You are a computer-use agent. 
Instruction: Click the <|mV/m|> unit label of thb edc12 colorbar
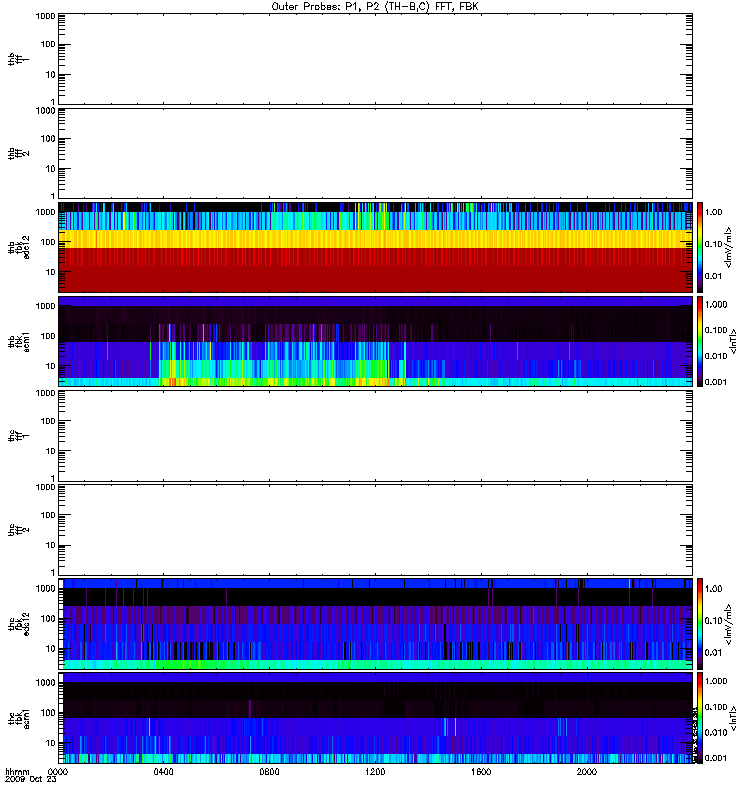coord(730,247)
